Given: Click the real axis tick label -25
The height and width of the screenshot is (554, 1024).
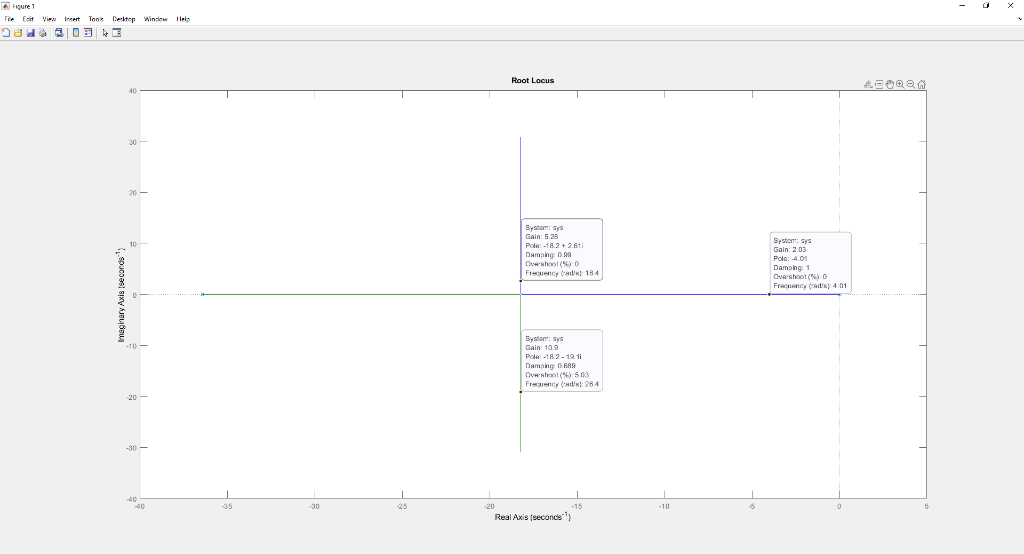Looking at the screenshot, I should pos(402,506).
